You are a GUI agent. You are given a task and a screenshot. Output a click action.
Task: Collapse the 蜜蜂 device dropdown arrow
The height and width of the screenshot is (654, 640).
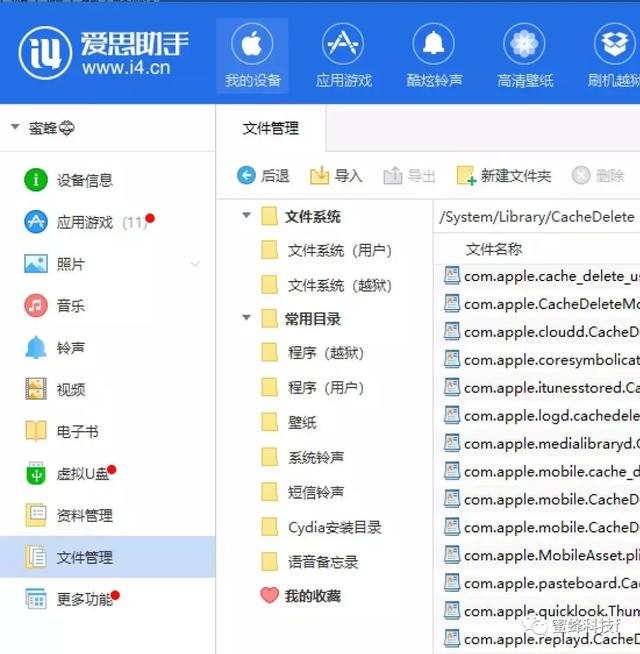pyautogui.click(x=15, y=126)
